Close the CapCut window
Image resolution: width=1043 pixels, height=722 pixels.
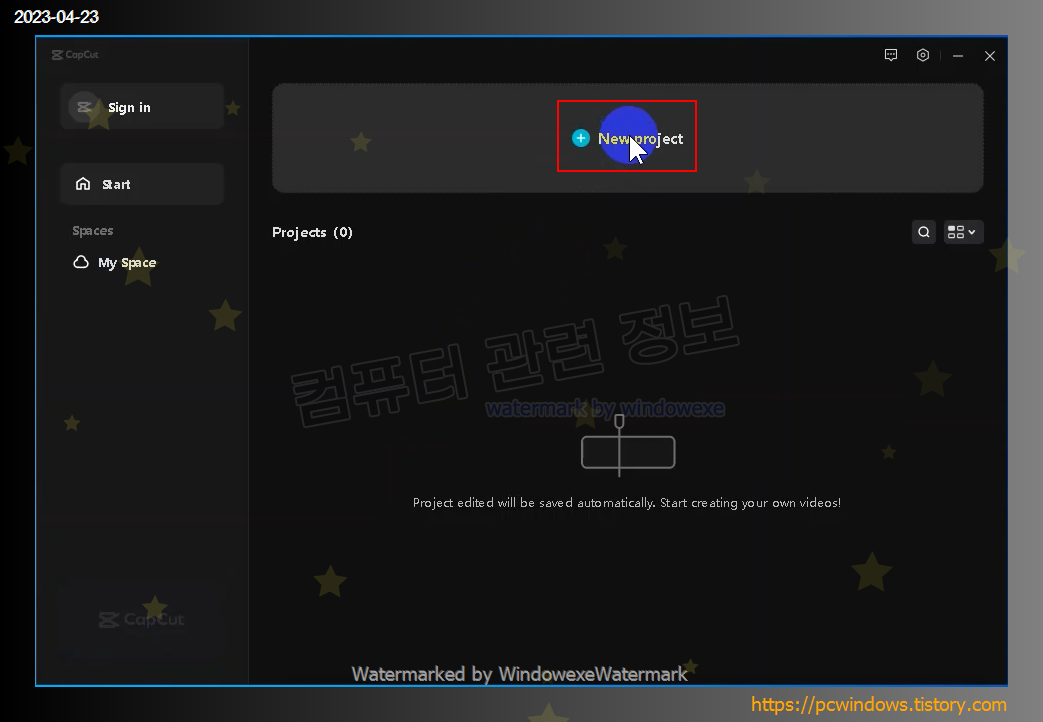[990, 56]
